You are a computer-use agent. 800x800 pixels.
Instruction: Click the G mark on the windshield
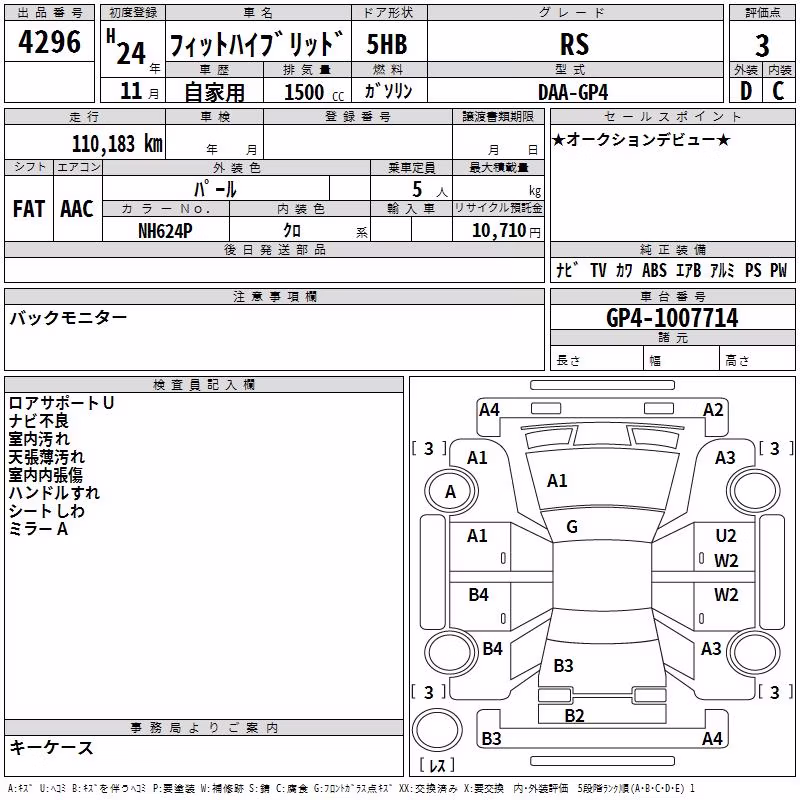pos(572,527)
